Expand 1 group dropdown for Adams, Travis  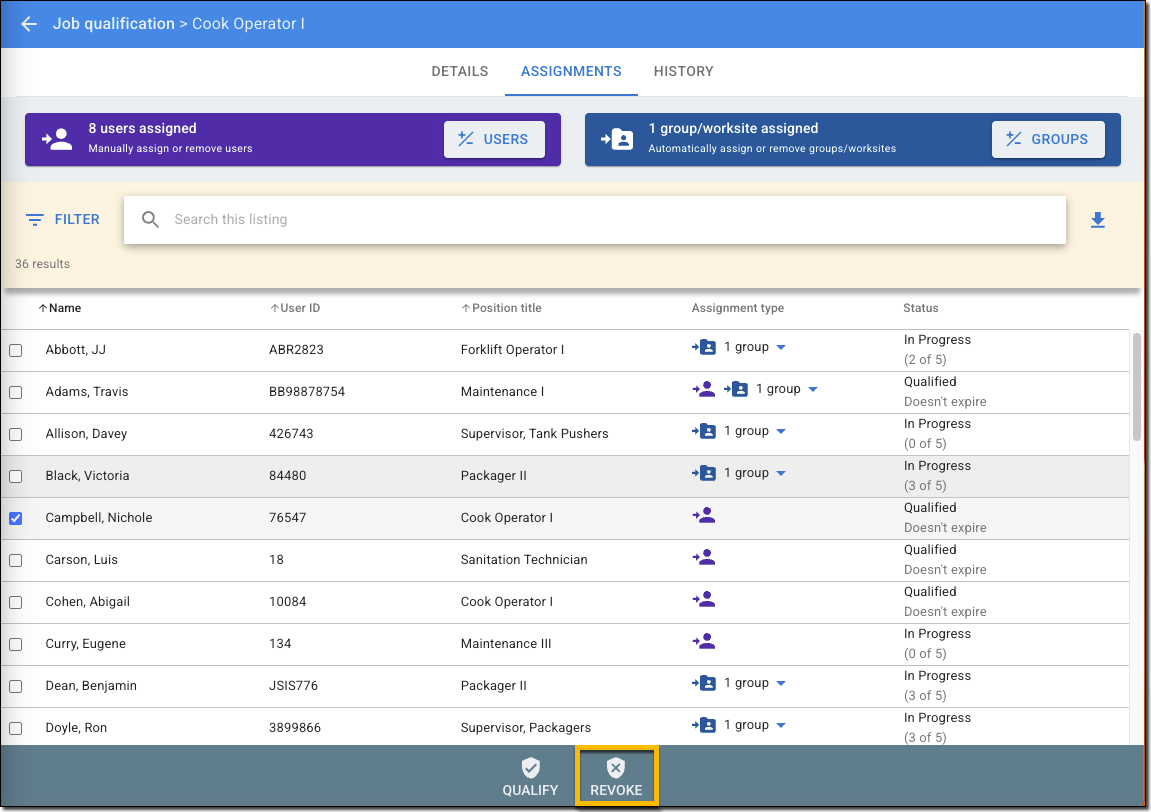click(813, 390)
